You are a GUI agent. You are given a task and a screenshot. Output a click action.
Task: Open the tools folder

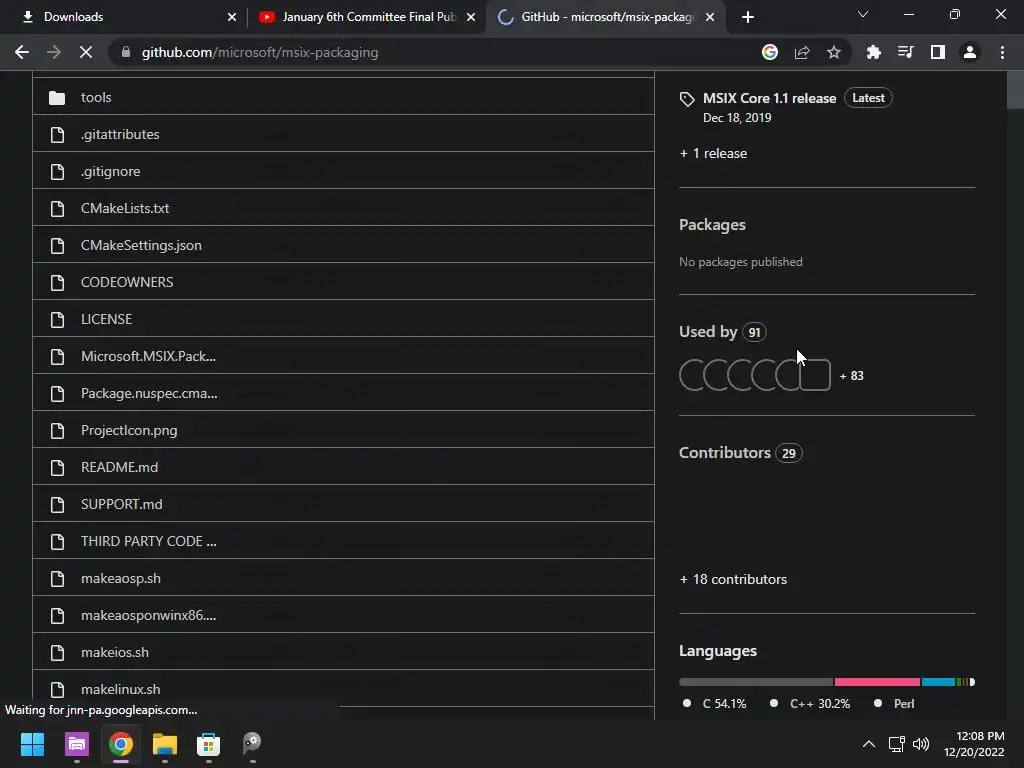point(96,97)
